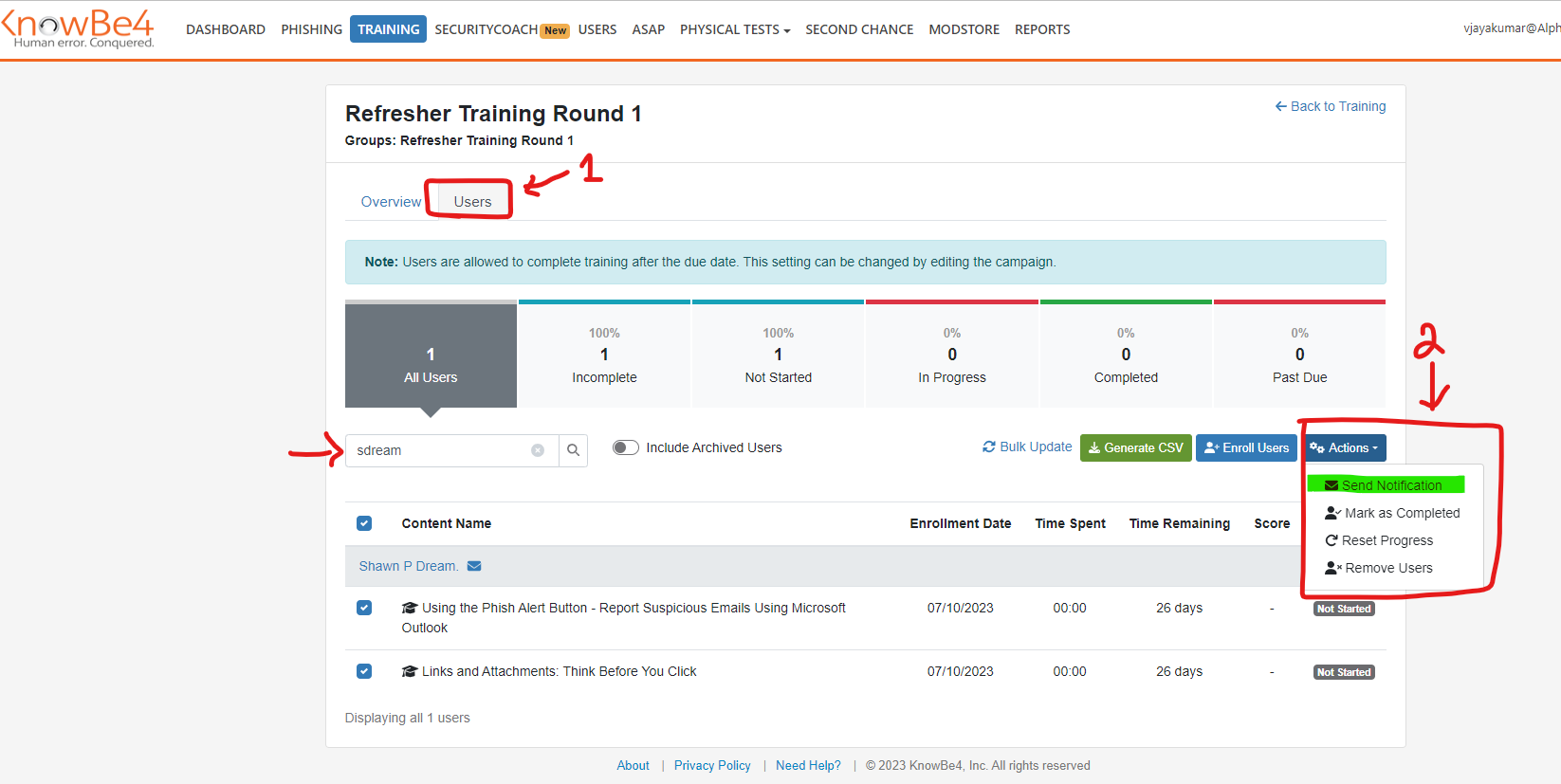
Task: Open the Actions dropdown
Action: pos(1344,447)
